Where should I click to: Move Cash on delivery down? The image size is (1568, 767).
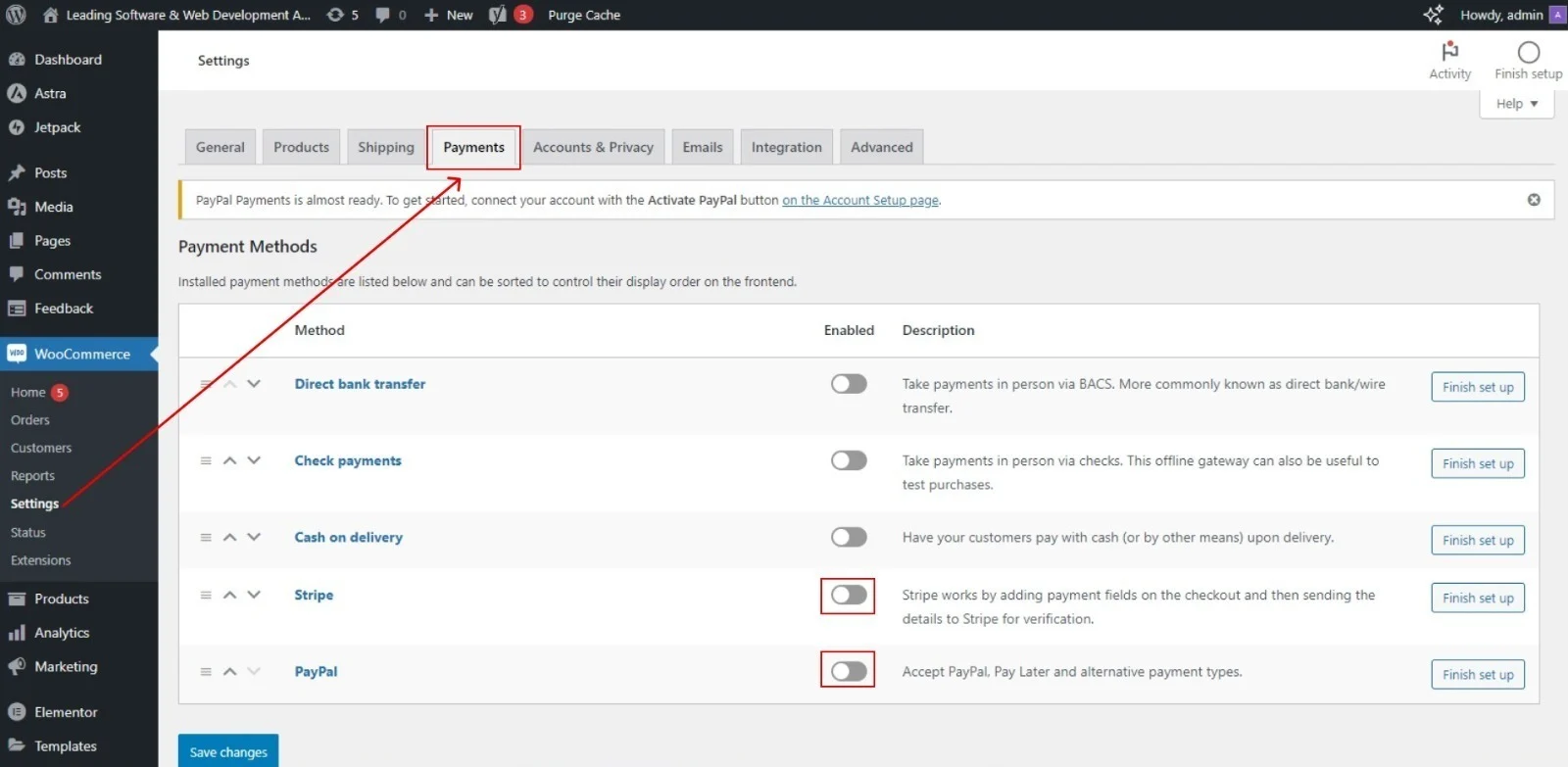[x=254, y=537]
